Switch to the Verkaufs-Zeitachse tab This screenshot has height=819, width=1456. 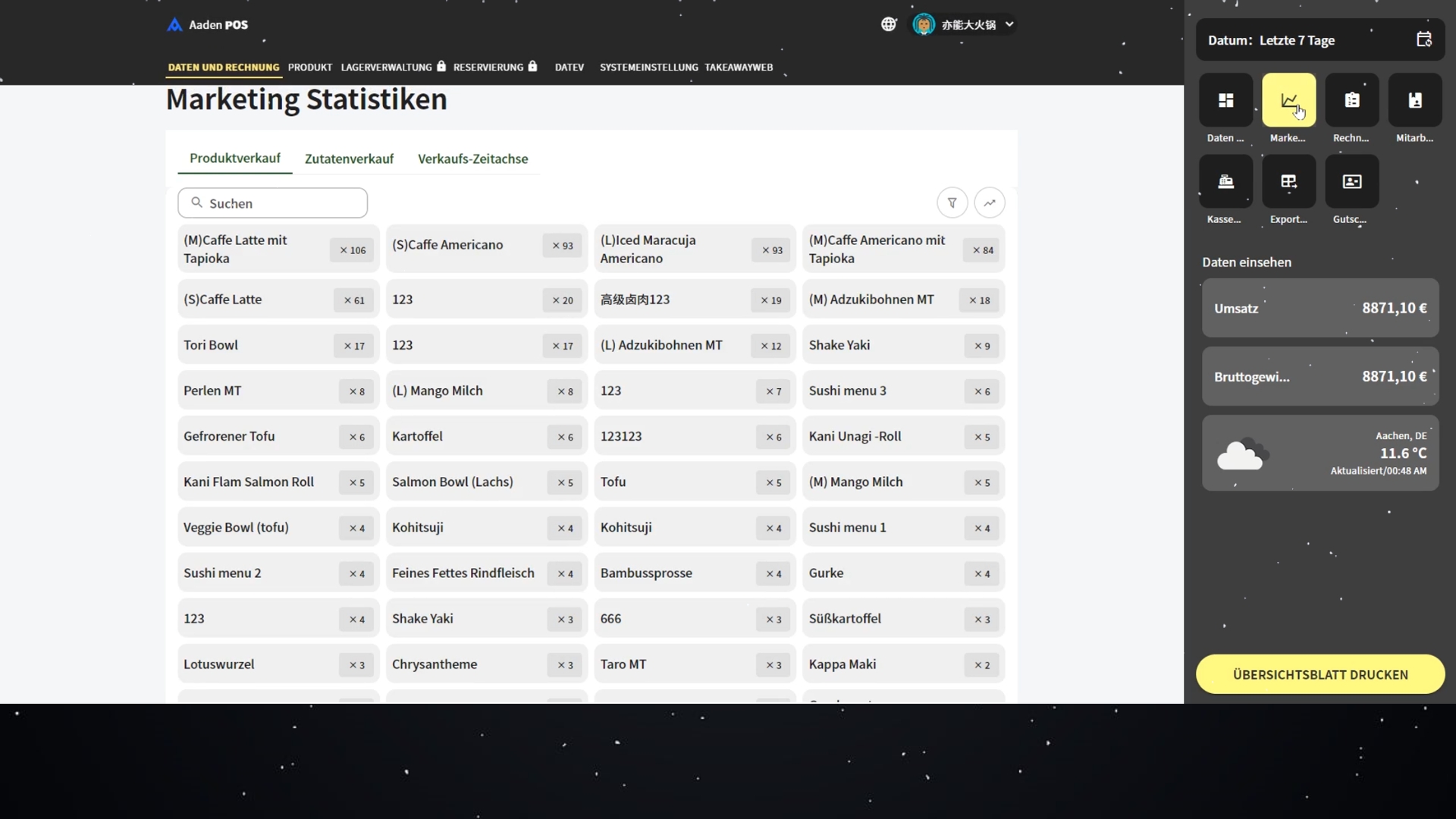(472, 158)
